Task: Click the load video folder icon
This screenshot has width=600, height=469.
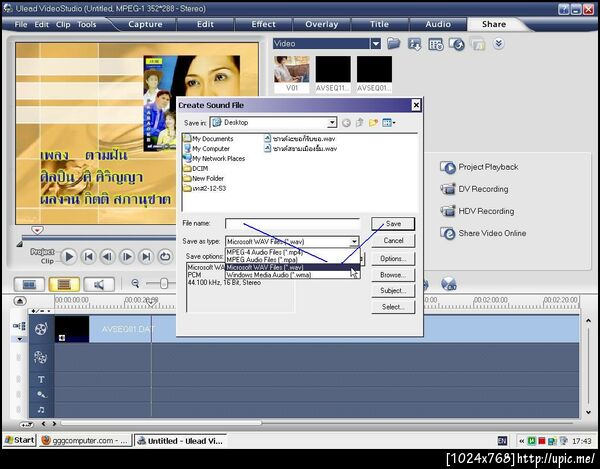Action: [393, 44]
